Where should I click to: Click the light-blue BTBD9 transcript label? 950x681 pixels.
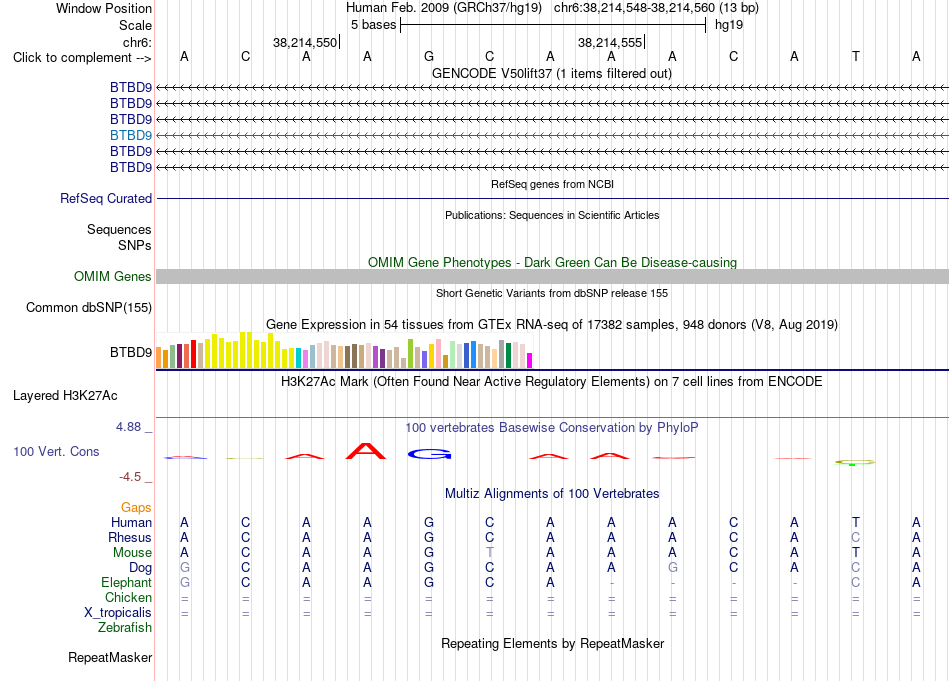131,135
